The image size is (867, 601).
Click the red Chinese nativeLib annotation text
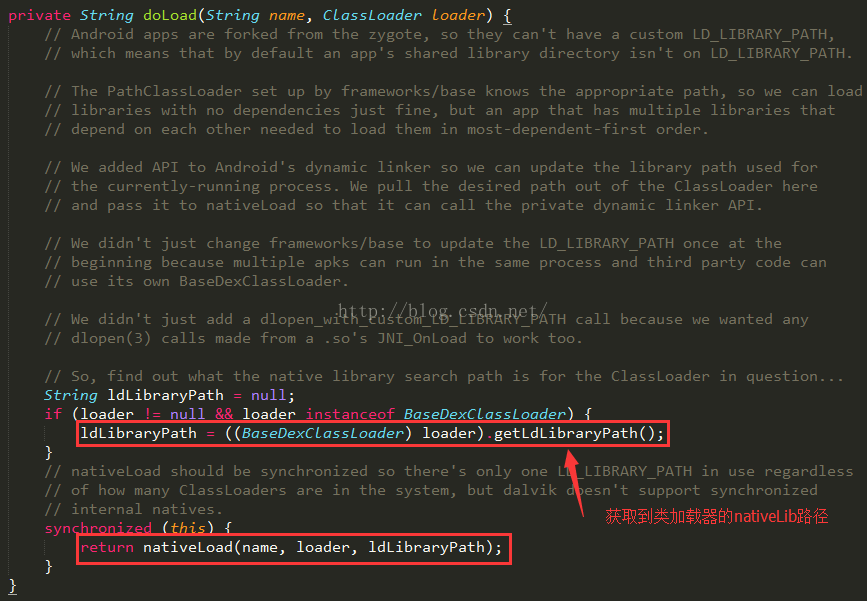coord(717,516)
